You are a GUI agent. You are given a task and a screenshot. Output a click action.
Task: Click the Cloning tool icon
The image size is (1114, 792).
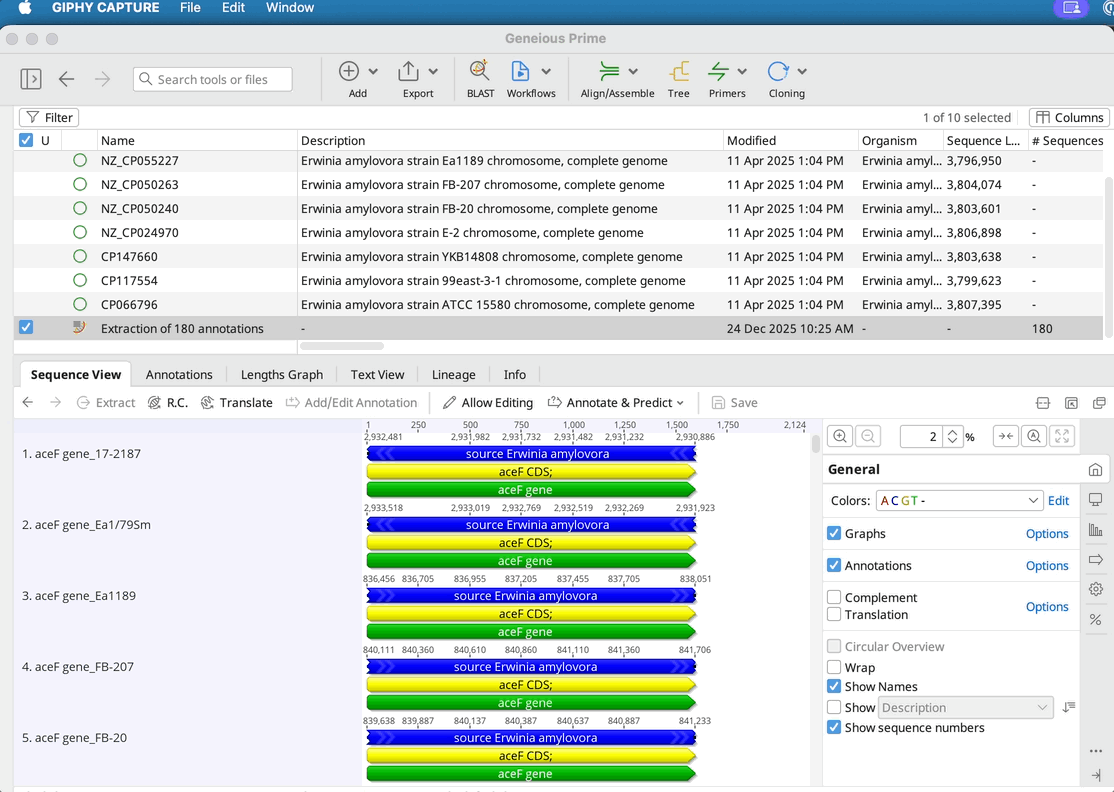click(x=778, y=72)
